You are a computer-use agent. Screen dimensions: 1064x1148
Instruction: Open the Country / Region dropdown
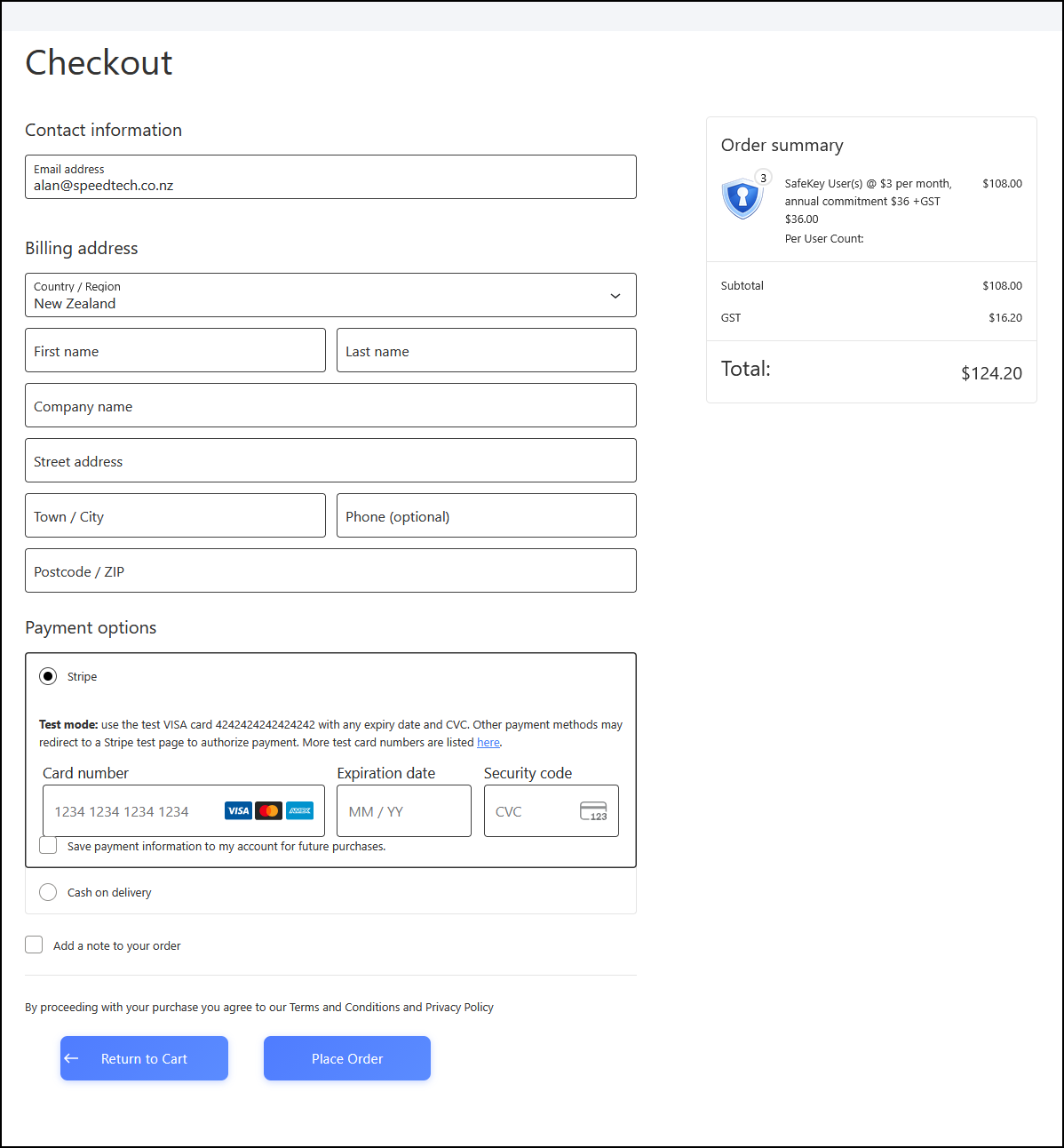[330, 295]
